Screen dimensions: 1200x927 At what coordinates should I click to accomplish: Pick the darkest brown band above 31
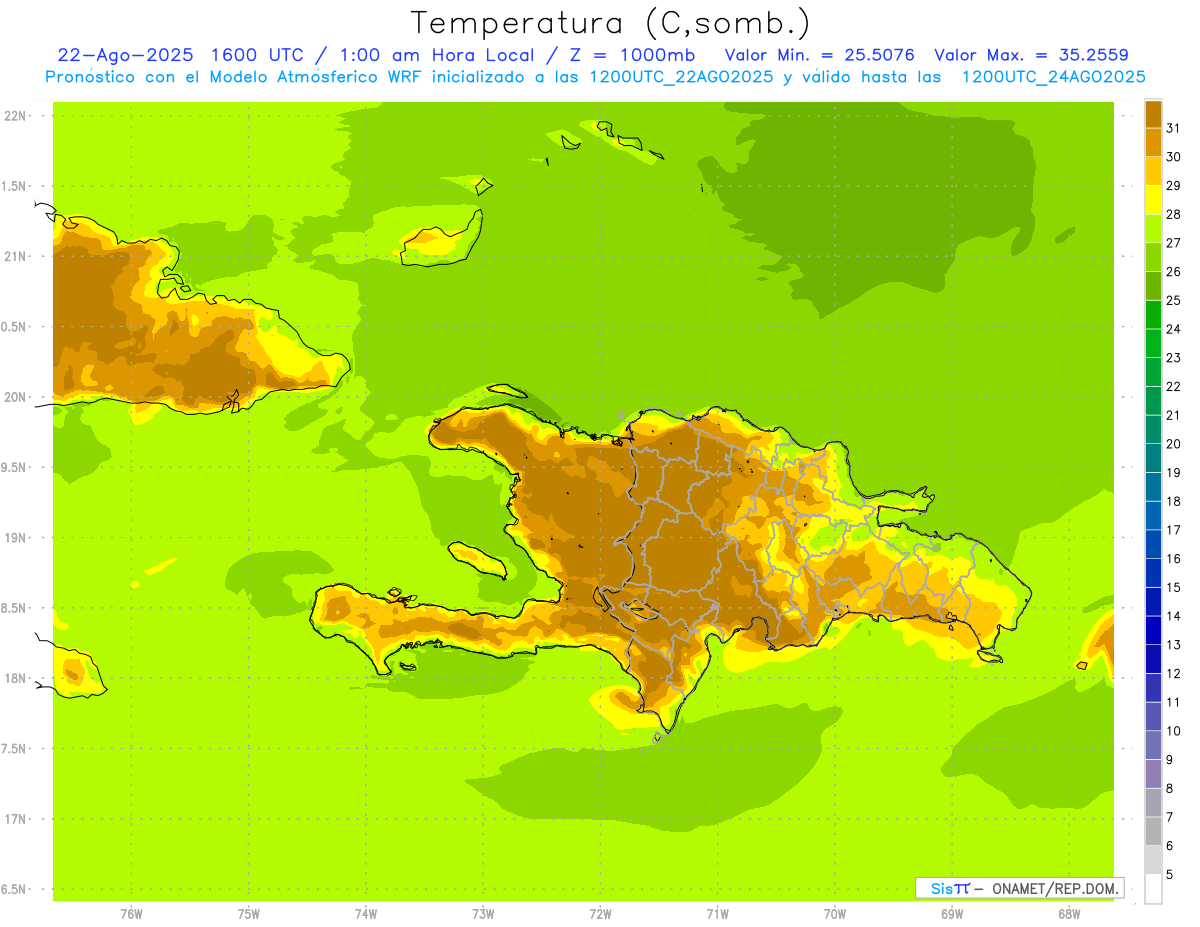click(x=1153, y=114)
